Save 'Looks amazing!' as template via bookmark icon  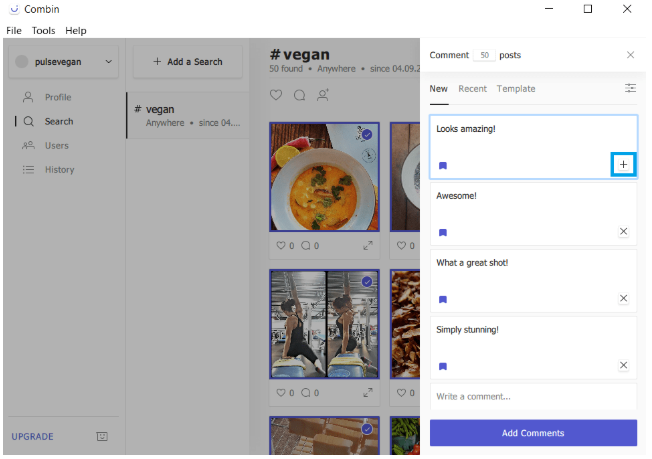pyautogui.click(x=443, y=165)
